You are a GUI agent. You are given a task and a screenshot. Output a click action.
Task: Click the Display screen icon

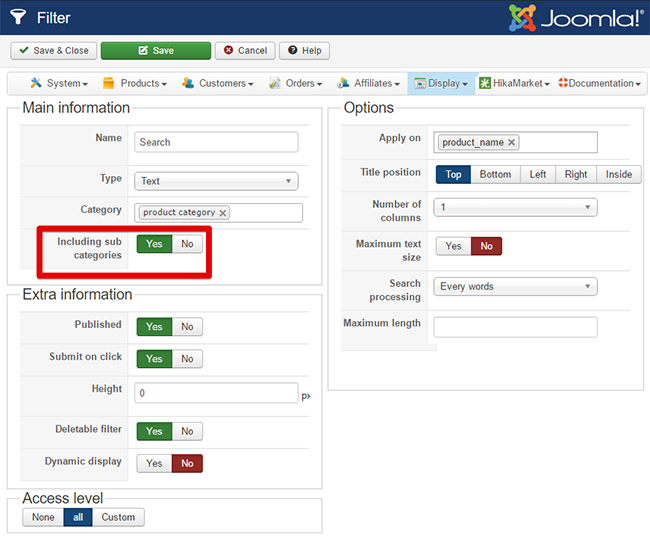[420, 83]
